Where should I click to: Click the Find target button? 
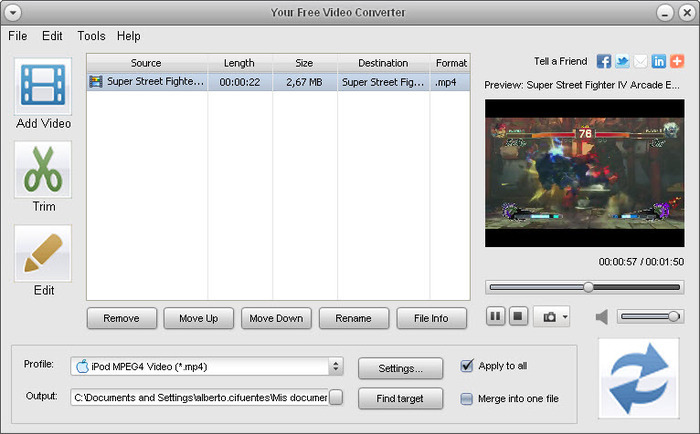(400, 398)
